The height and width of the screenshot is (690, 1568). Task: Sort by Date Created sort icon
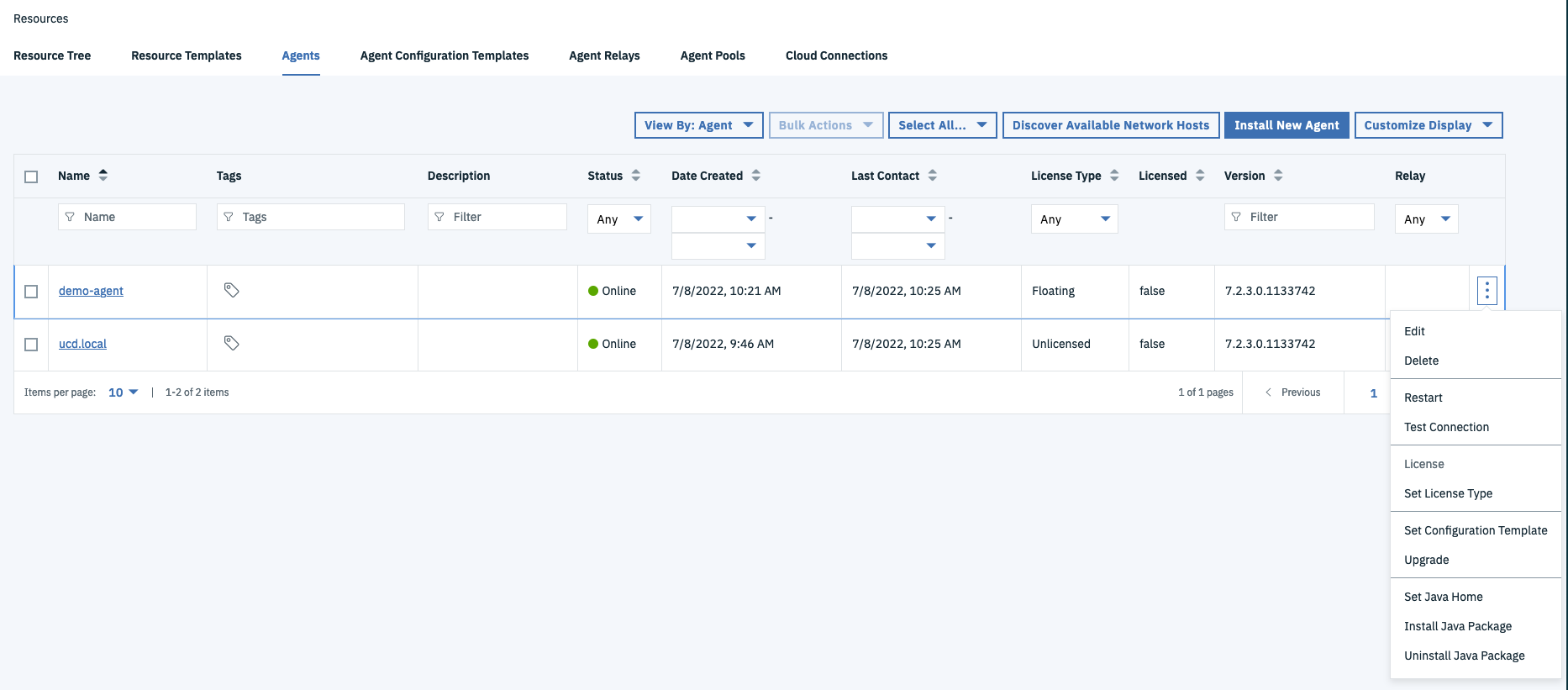[756, 176]
